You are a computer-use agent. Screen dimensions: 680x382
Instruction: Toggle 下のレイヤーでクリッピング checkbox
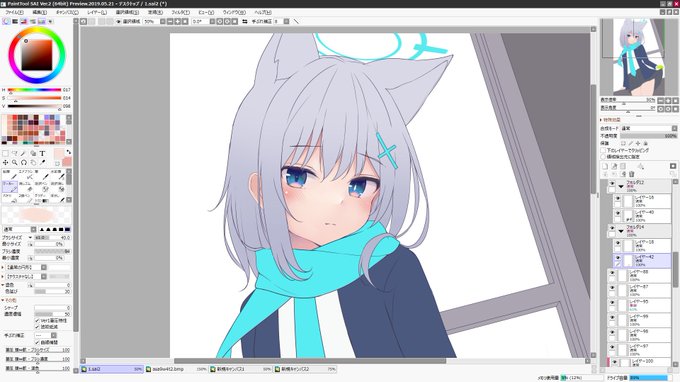click(603, 150)
